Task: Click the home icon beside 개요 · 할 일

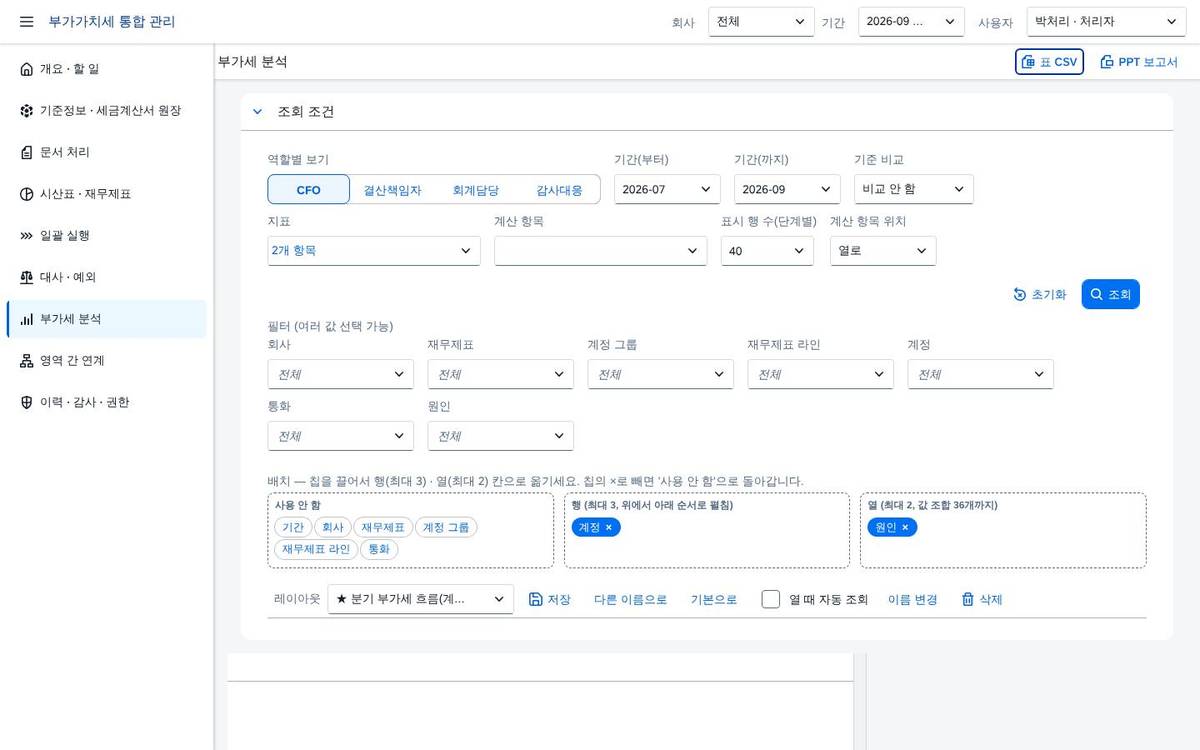Action: pos(26,69)
